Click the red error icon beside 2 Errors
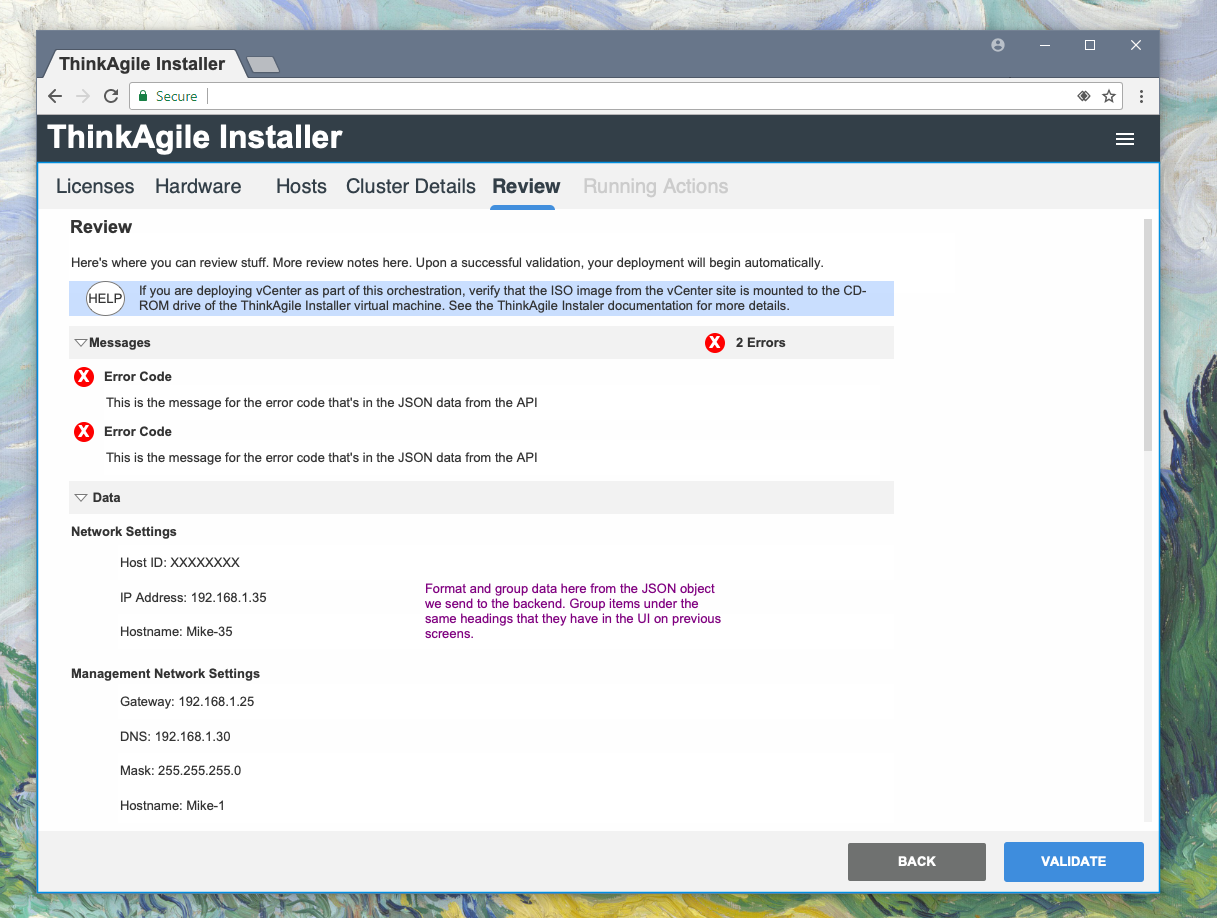This screenshot has height=918, width=1217. (x=714, y=343)
